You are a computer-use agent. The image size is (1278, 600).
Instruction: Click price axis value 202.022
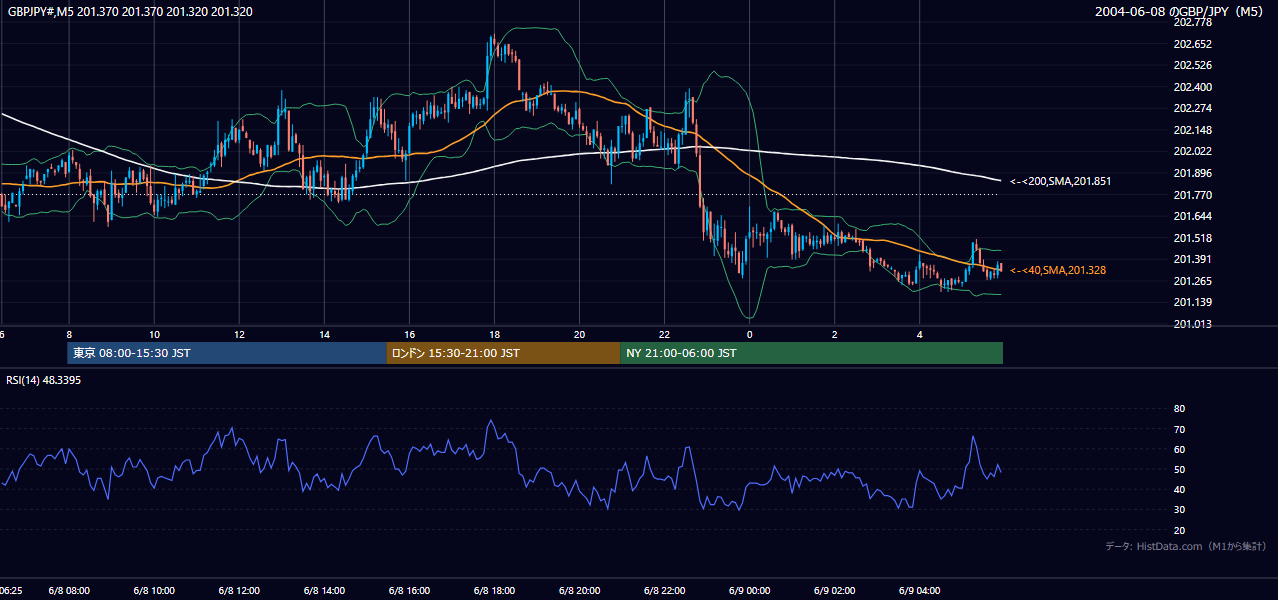[x=1192, y=152]
